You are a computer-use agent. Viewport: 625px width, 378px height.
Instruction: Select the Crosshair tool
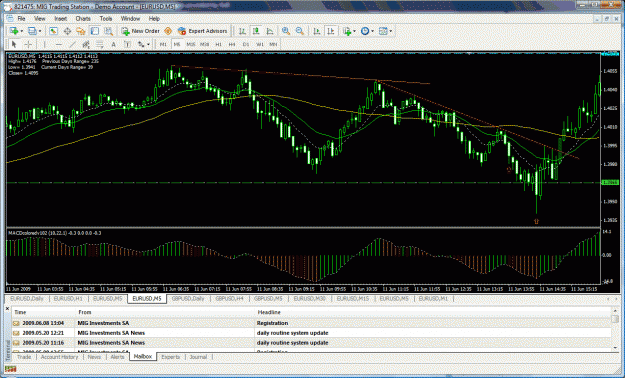28,44
